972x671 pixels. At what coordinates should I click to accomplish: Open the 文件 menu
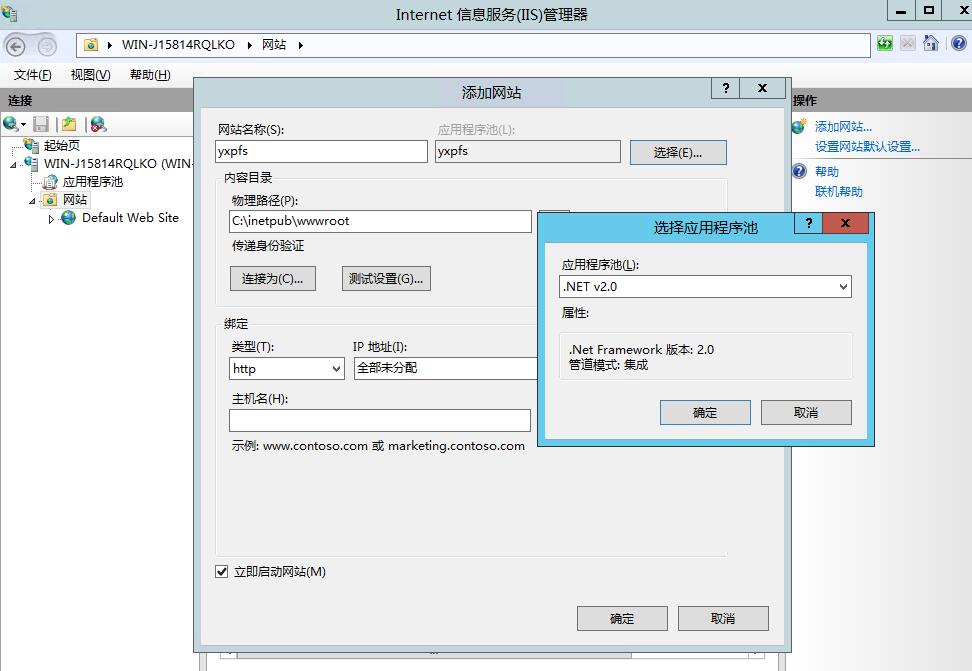click(32, 75)
